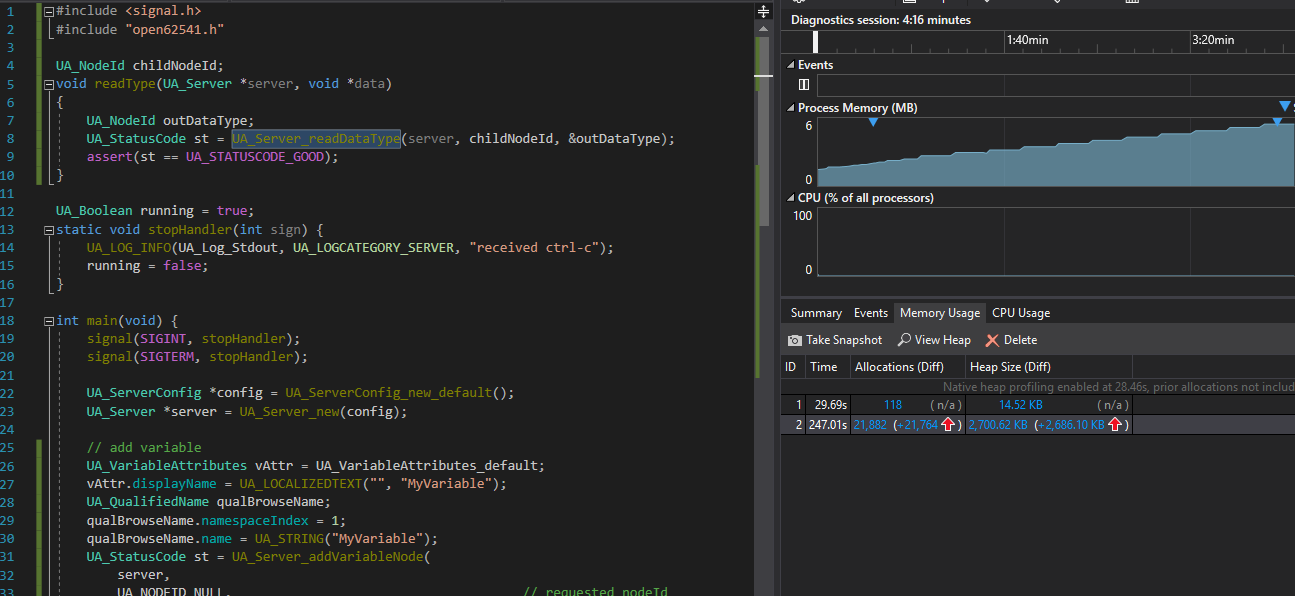This screenshot has width=1295, height=596.
Task: Click the "// add variable" comment
Action: click(x=144, y=448)
